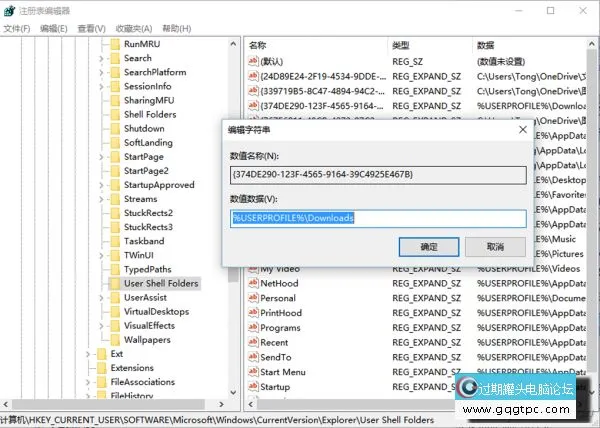Click the User Shell Folders folder icon
Screen dimensions: 600x428
click(113, 284)
